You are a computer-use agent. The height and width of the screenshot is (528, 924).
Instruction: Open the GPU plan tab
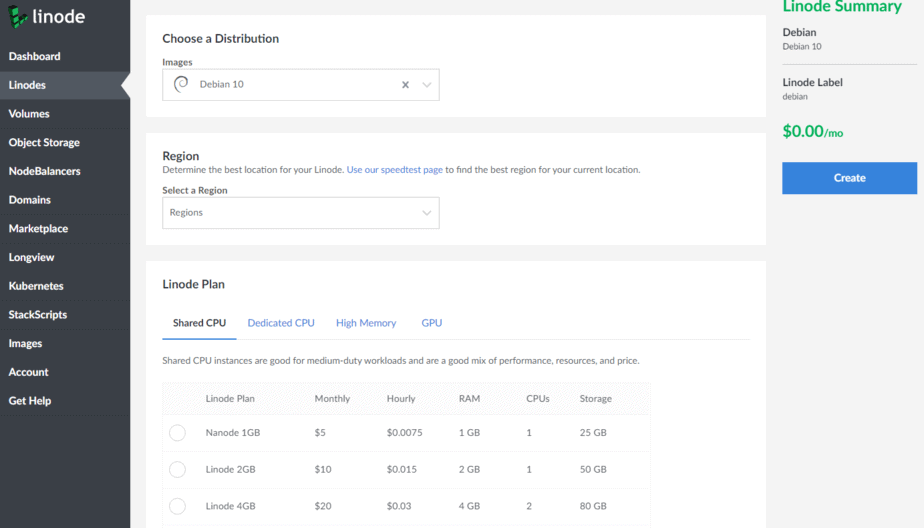431,323
